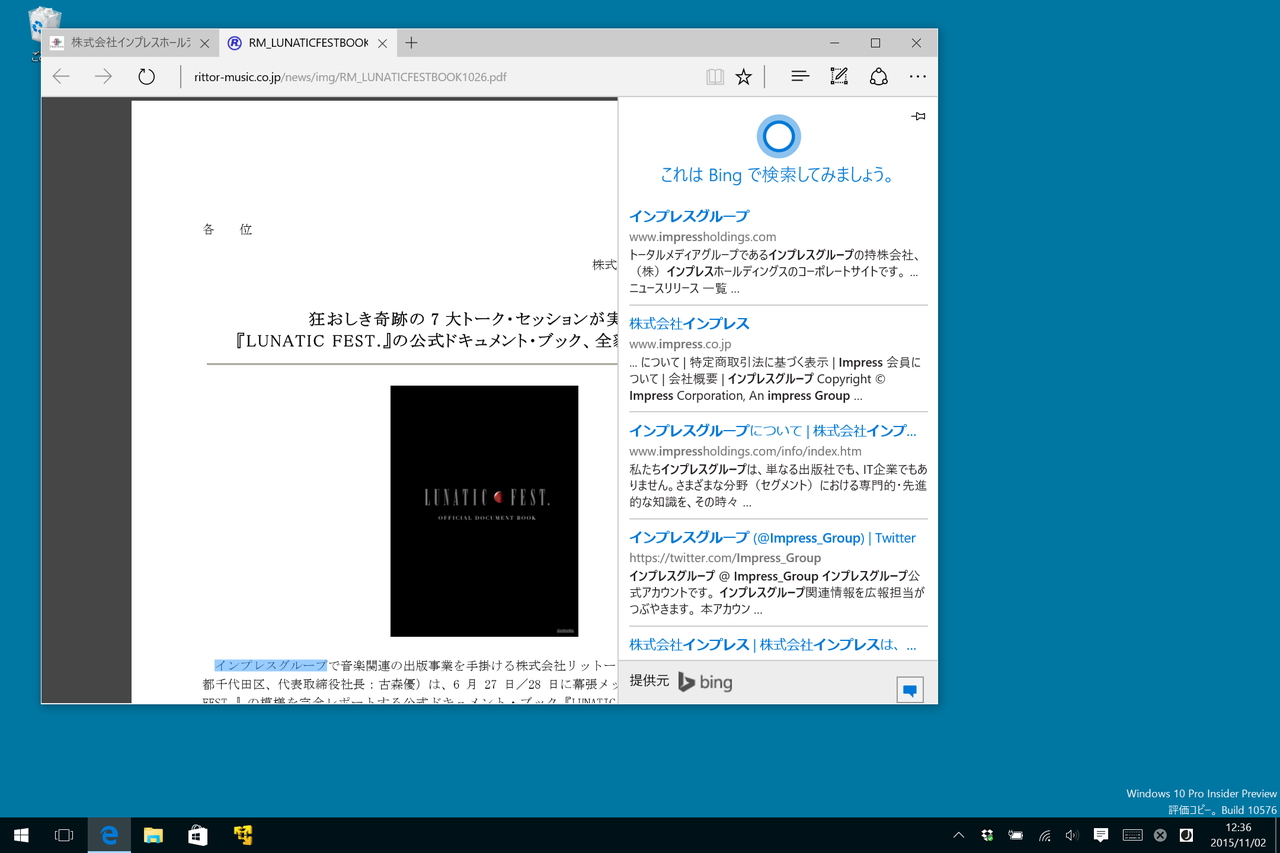This screenshot has height=853, width=1280.
Task: Open the feedback speech bubble in Bing pane
Action: (909, 688)
